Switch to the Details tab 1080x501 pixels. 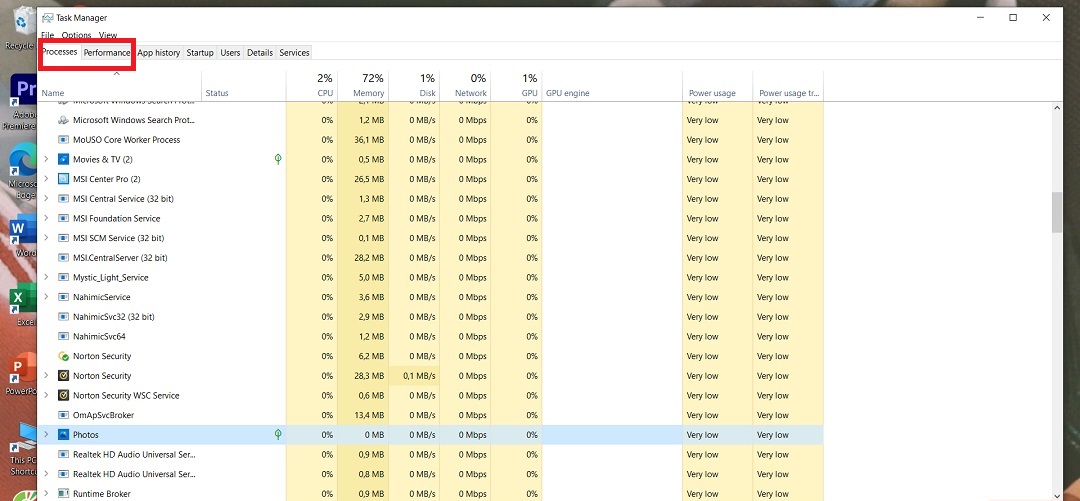pos(260,52)
